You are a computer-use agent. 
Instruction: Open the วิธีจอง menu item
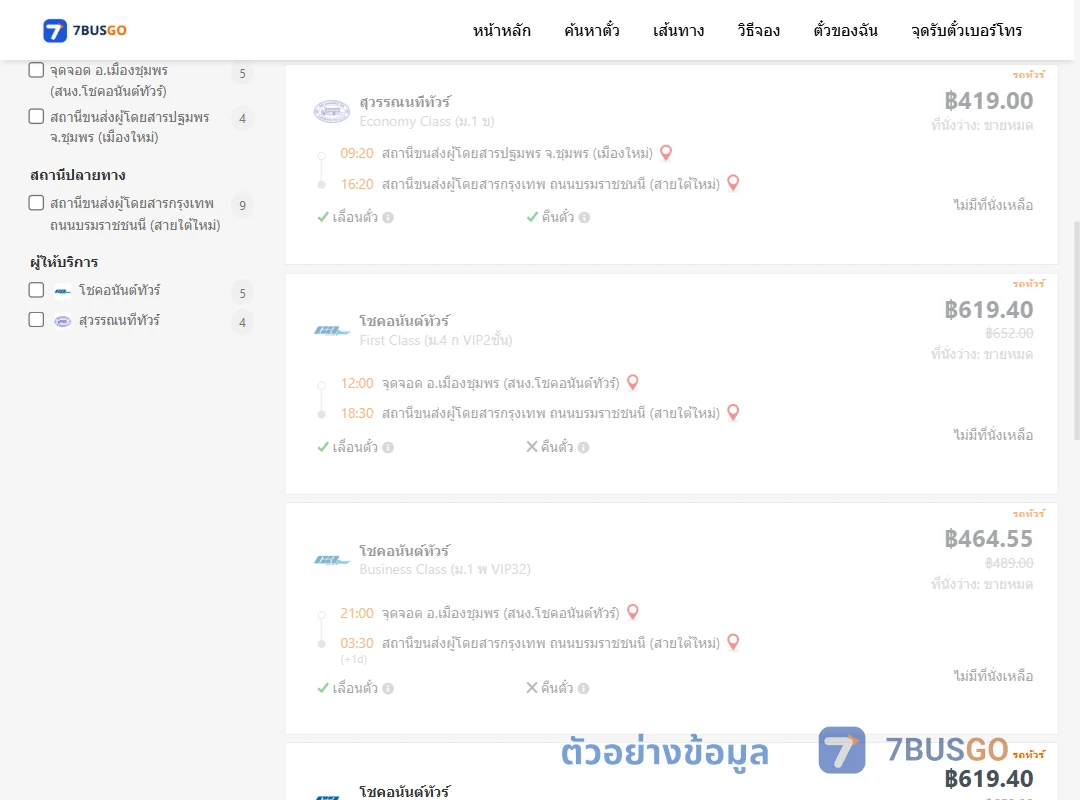pyautogui.click(x=758, y=30)
